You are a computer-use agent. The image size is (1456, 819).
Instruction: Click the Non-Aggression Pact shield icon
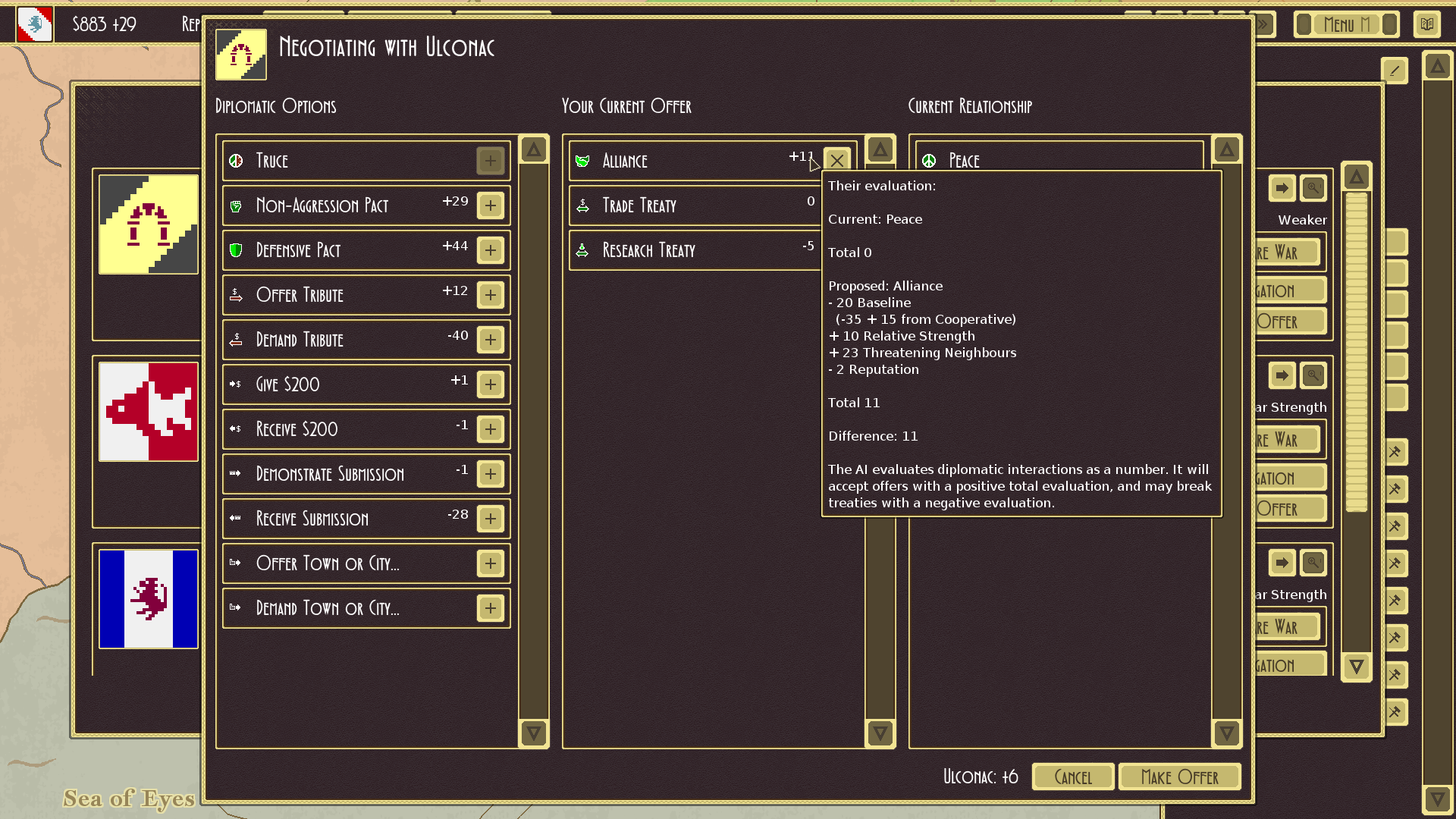[236, 206]
